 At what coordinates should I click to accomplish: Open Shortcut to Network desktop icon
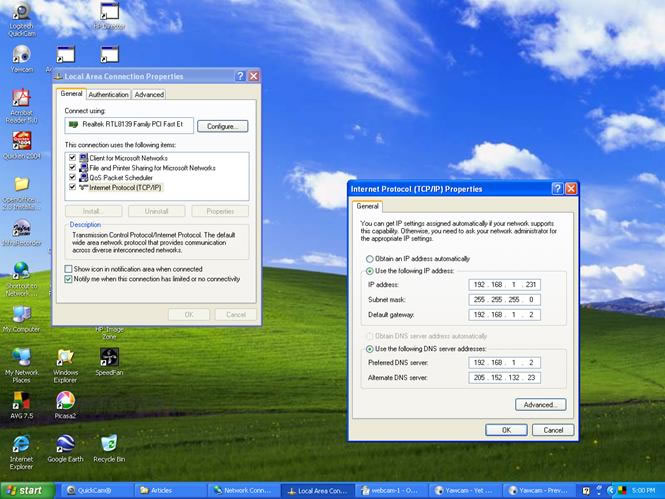21,279
